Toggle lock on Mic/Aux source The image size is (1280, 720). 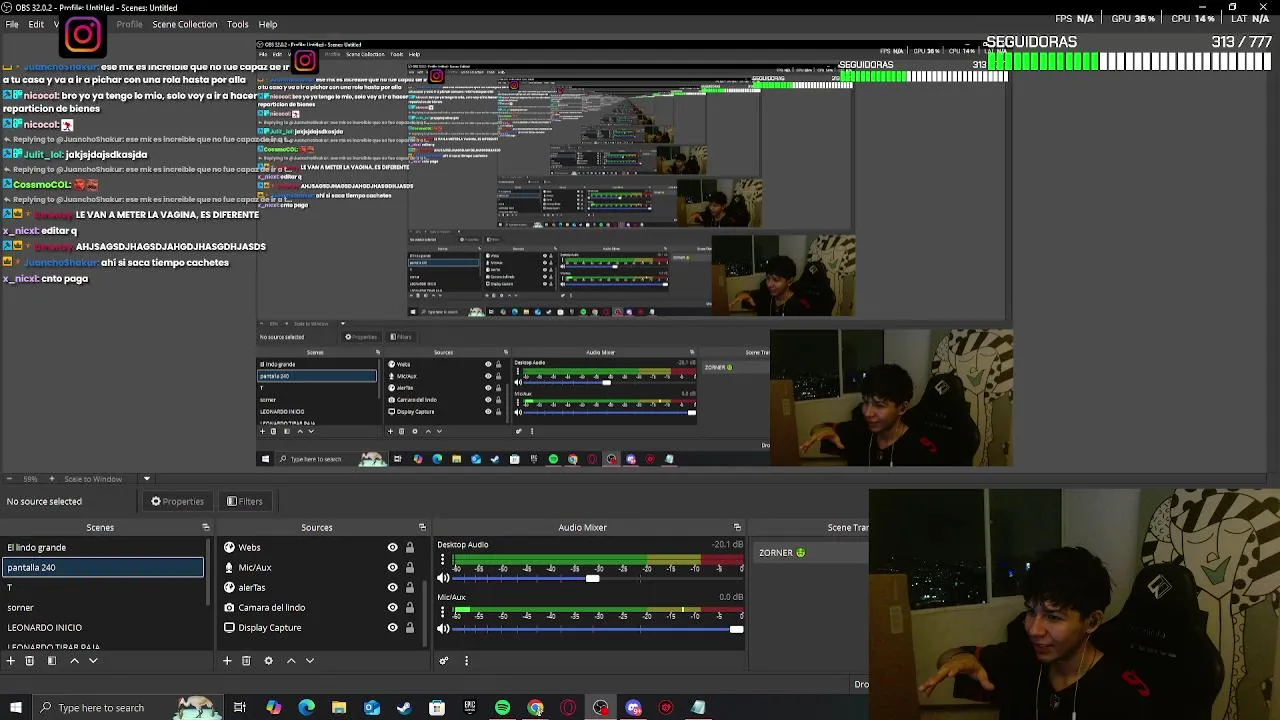click(409, 568)
